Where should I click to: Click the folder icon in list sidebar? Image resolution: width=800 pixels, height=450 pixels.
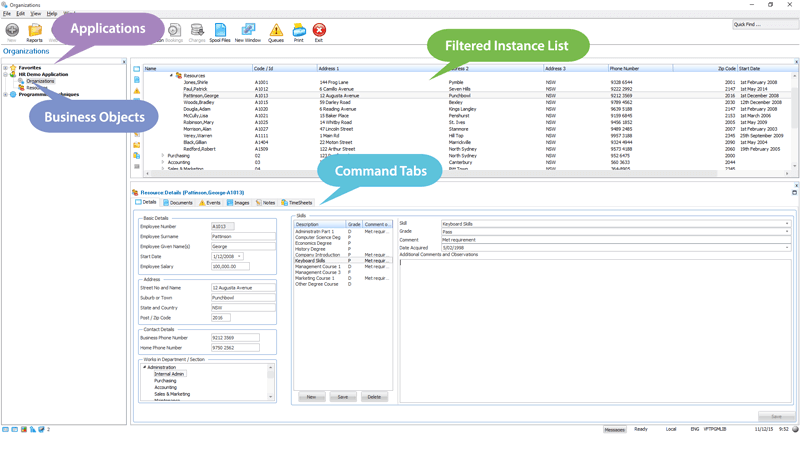[x=137, y=145]
